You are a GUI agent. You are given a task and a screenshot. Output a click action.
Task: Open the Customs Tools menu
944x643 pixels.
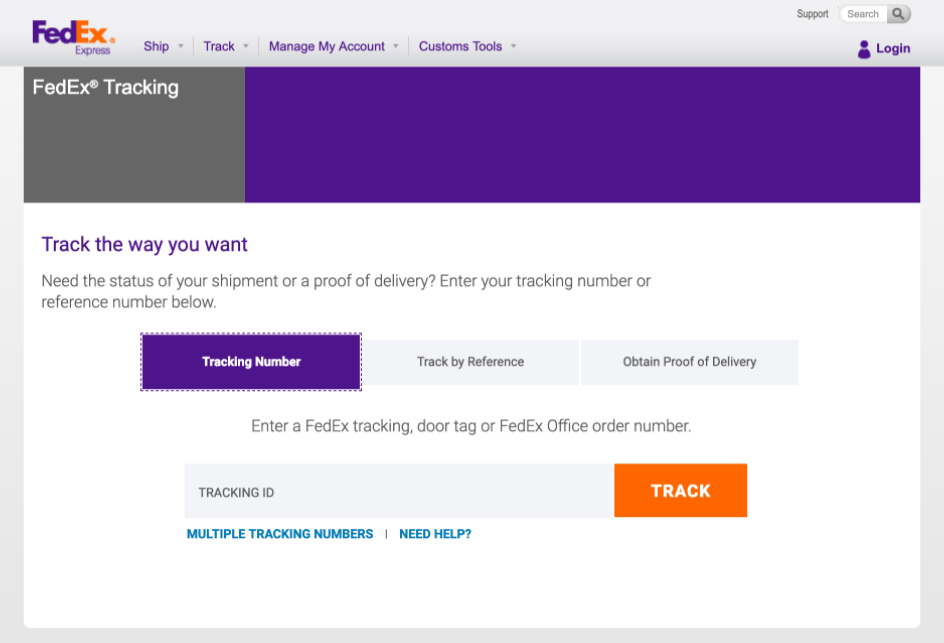(460, 46)
